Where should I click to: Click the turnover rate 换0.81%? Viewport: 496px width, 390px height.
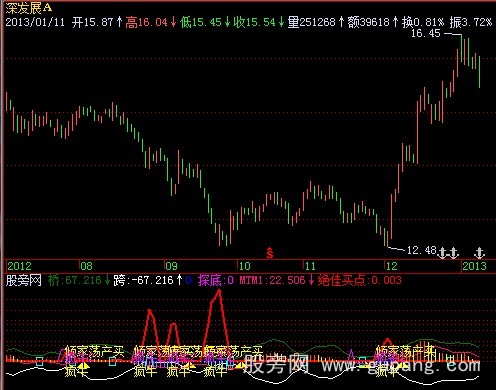pos(423,22)
